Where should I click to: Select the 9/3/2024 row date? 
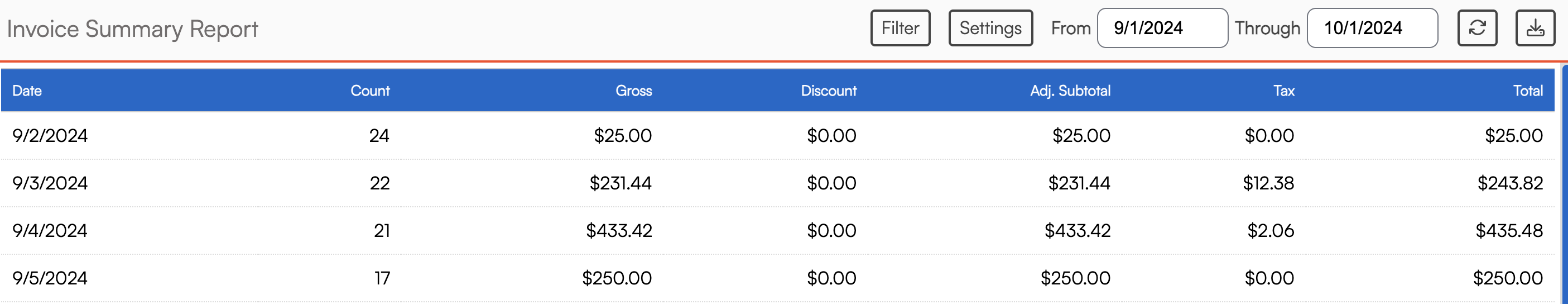coord(50,183)
